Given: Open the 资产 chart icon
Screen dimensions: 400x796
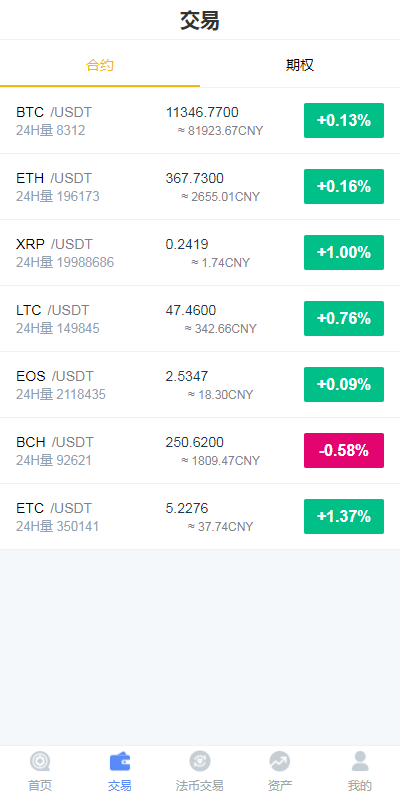Looking at the screenshot, I should point(280,761).
